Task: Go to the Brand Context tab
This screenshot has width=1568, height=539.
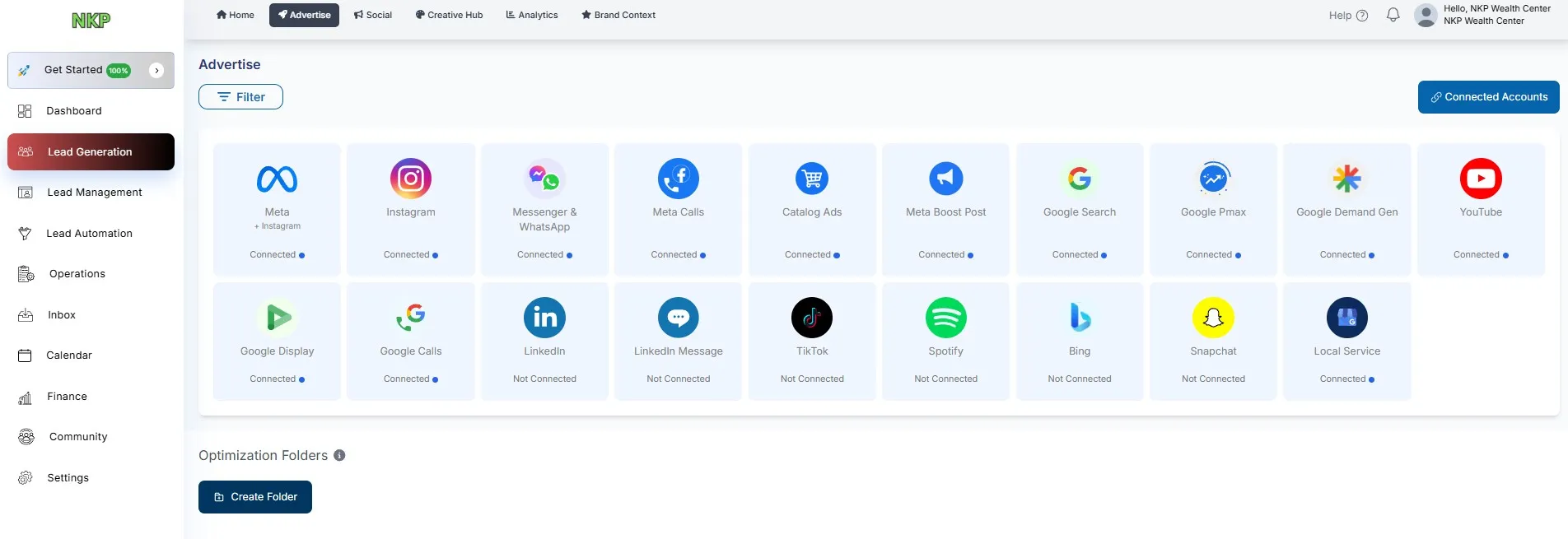Action: click(x=618, y=15)
